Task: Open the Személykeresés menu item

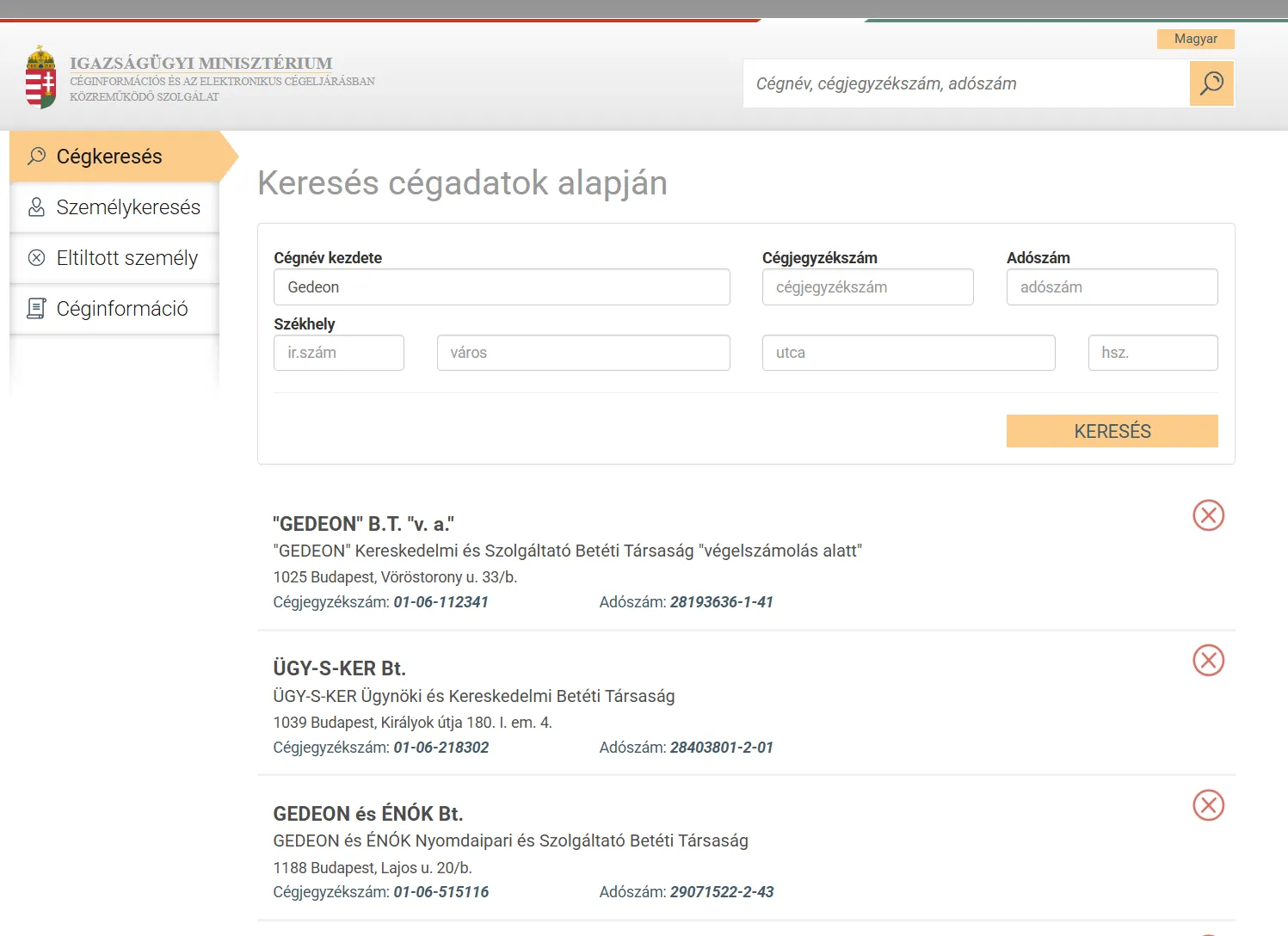Action: [114, 207]
